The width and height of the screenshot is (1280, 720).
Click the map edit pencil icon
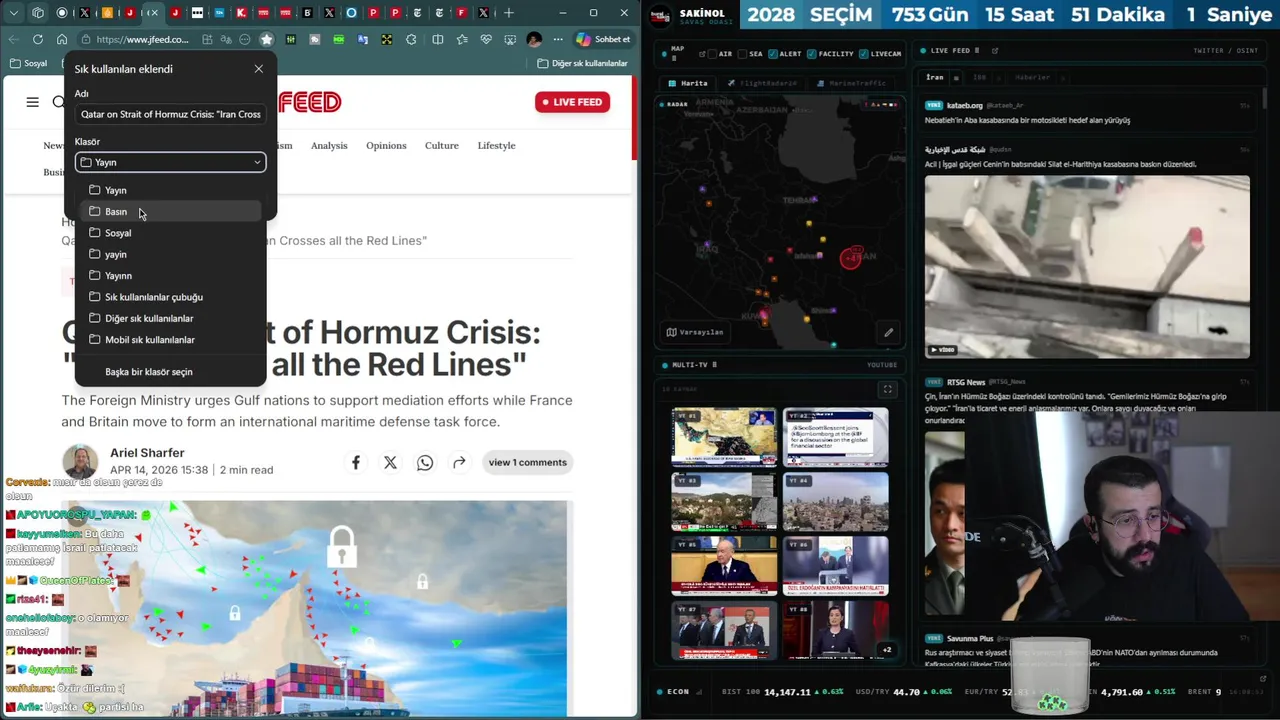[888, 332]
